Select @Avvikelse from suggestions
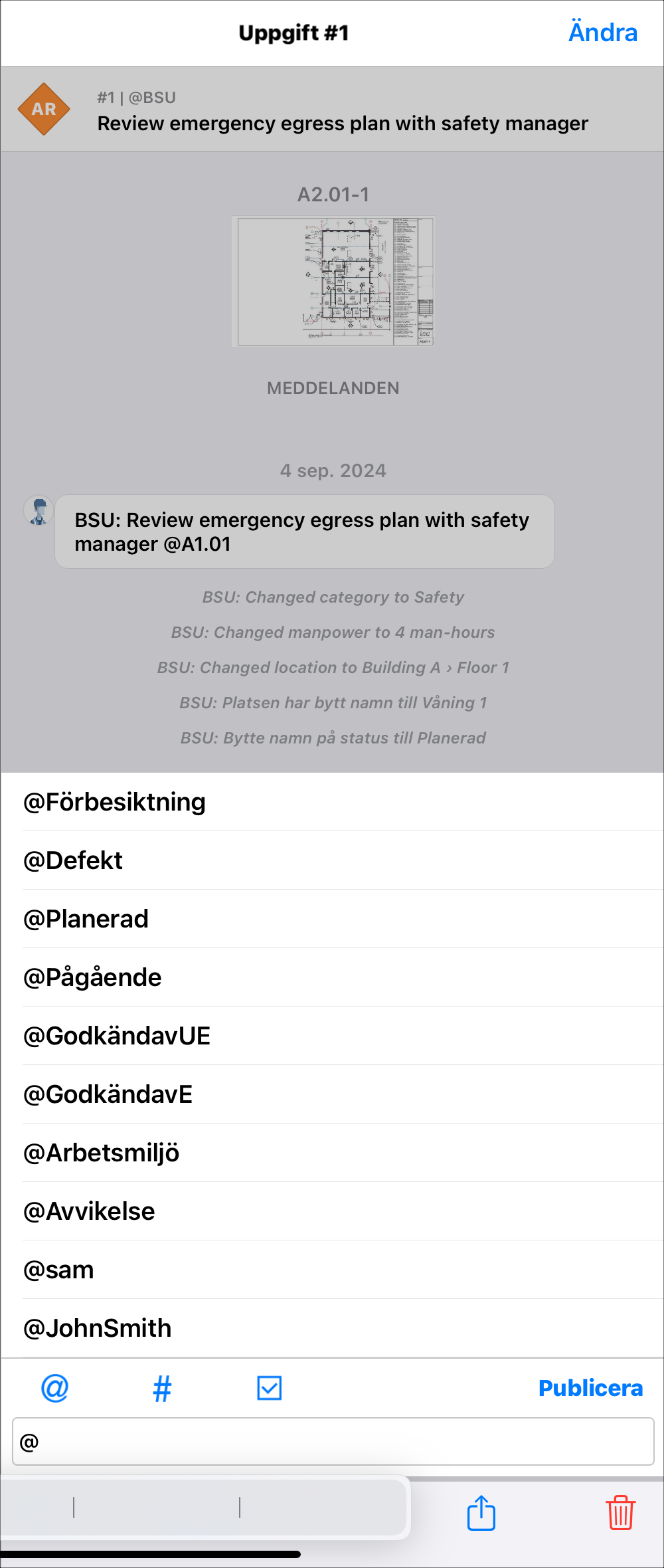The image size is (664, 1568). tap(89, 1211)
